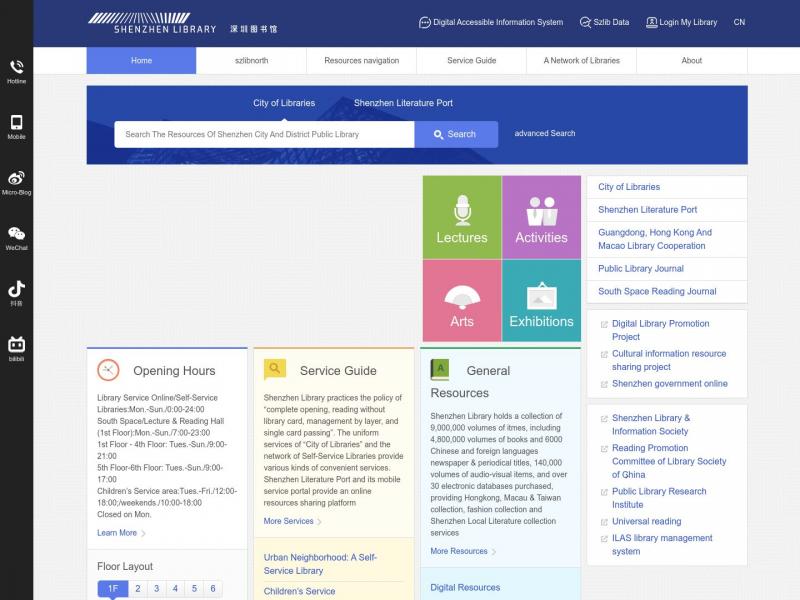Click Learn More under Opening Hours
Viewport: 800px width, 600px height.
[117, 533]
